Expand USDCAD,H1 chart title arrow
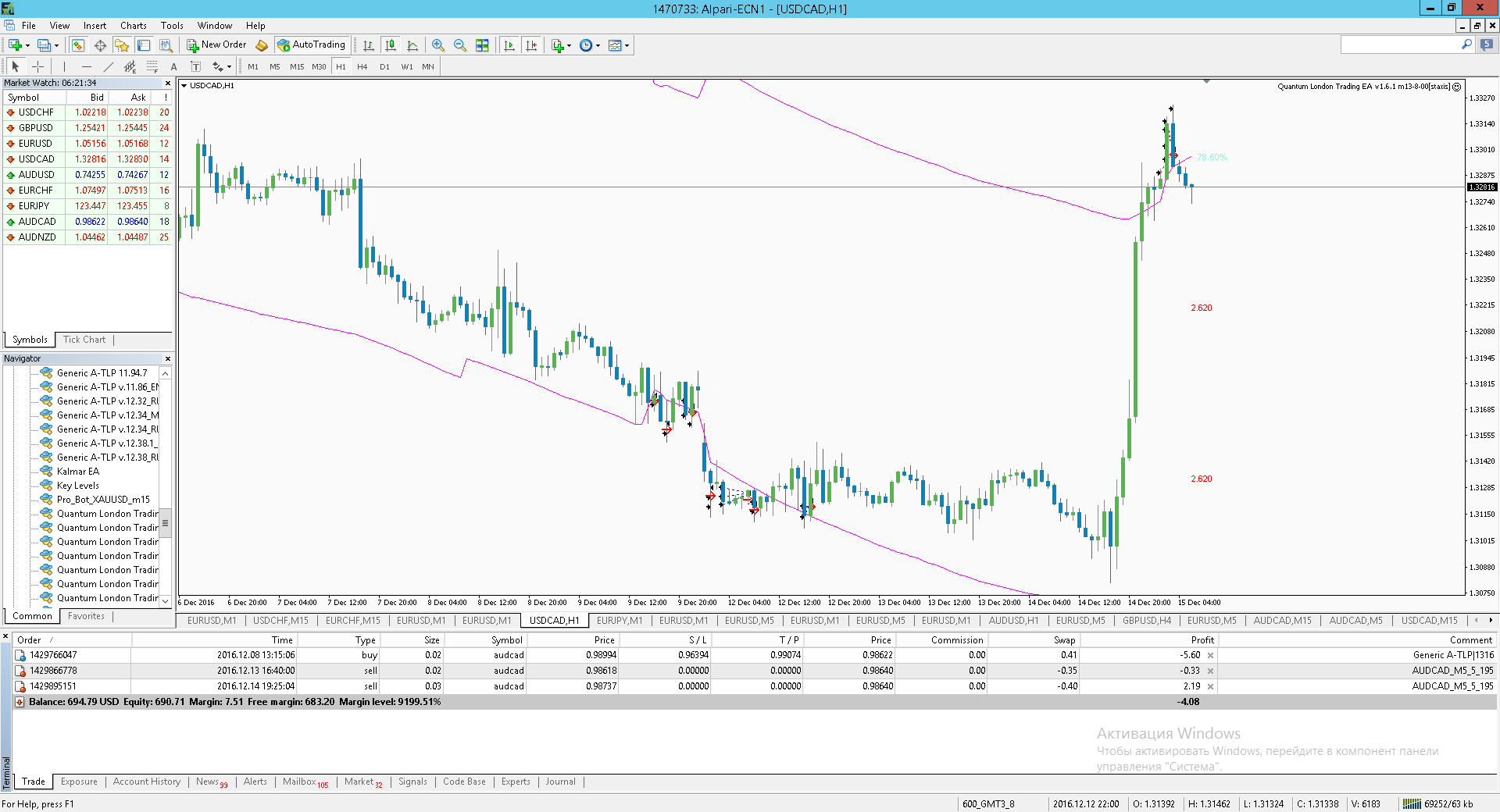 point(184,86)
